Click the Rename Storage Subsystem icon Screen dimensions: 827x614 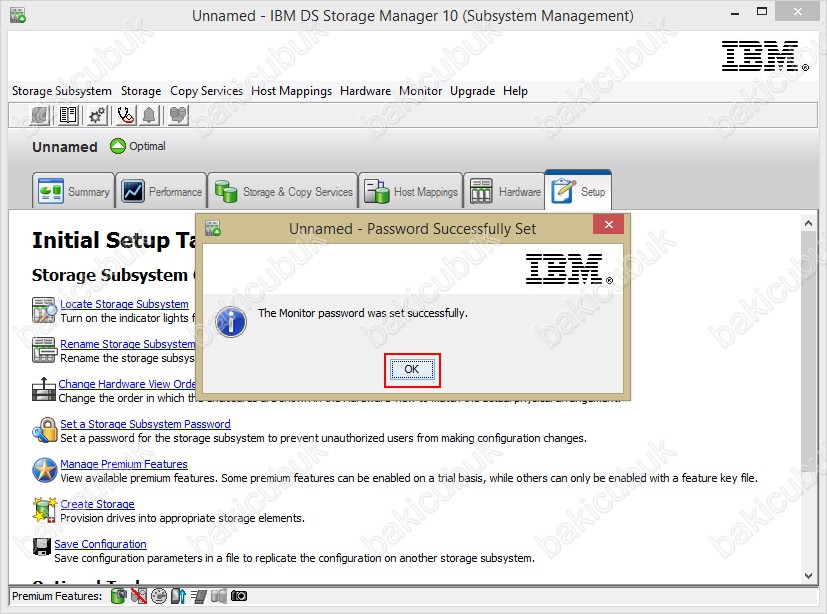[x=44, y=350]
